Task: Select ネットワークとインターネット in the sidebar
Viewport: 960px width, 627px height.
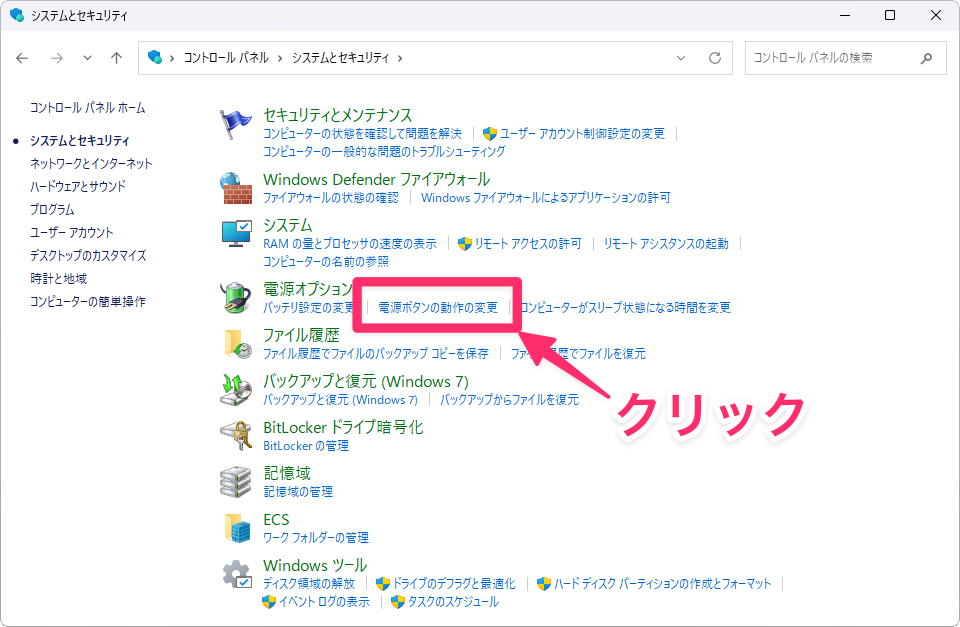Action: 91,163
